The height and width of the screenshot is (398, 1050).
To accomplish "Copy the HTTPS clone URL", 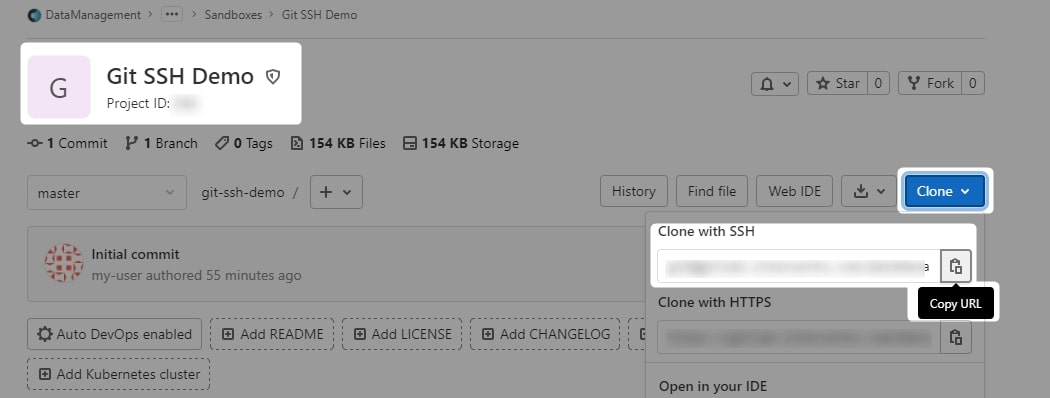I will point(956,336).
